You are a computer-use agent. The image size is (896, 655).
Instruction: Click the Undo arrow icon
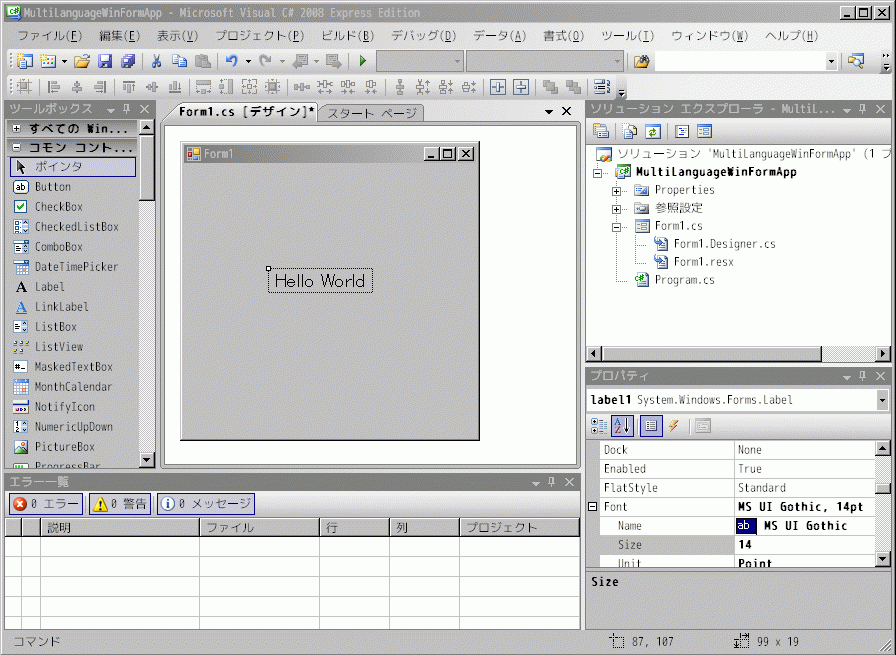(x=231, y=61)
